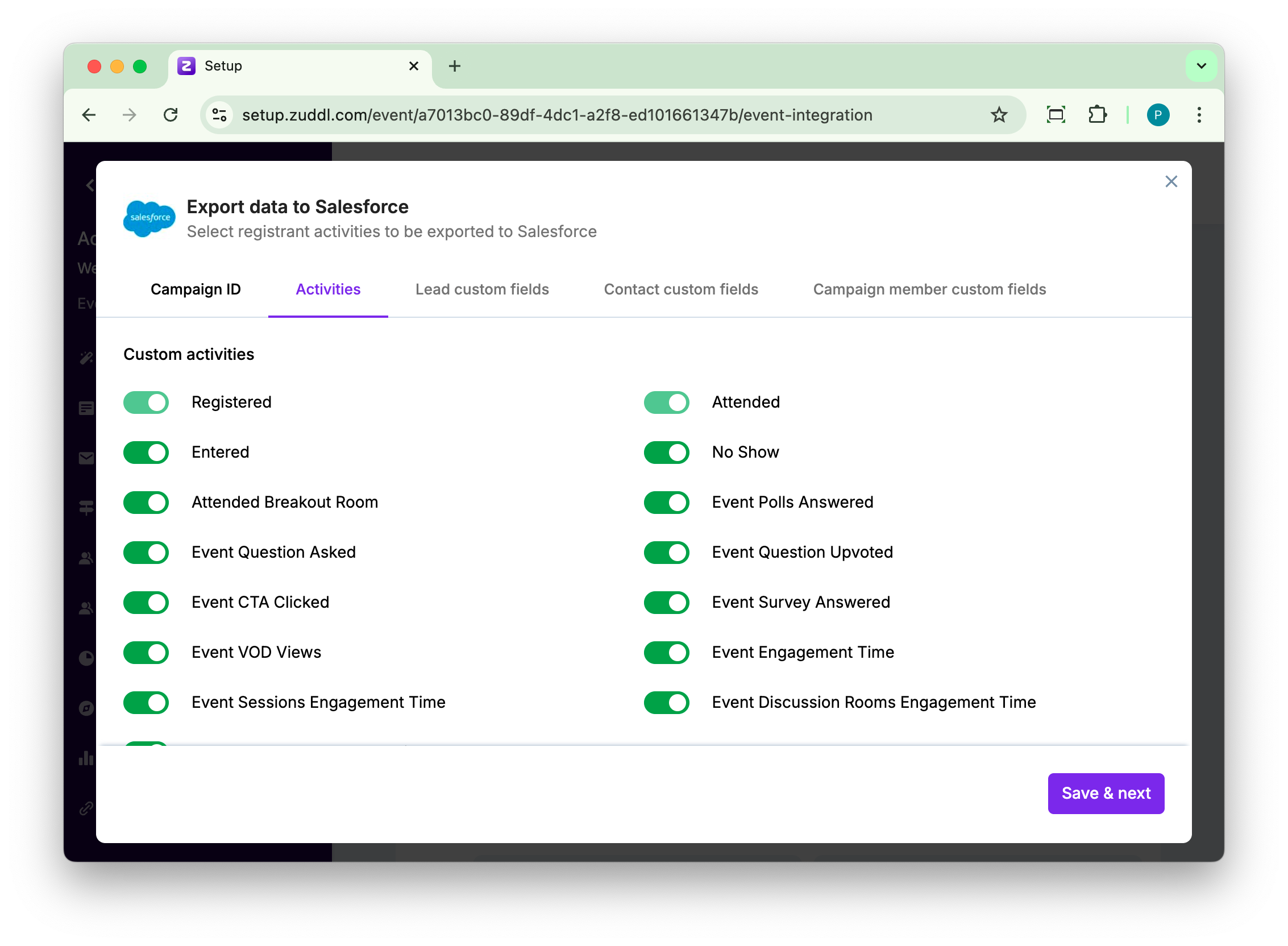The image size is (1288, 946).
Task: Click the bookmark star icon
Action: pyautogui.click(x=999, y=115)
